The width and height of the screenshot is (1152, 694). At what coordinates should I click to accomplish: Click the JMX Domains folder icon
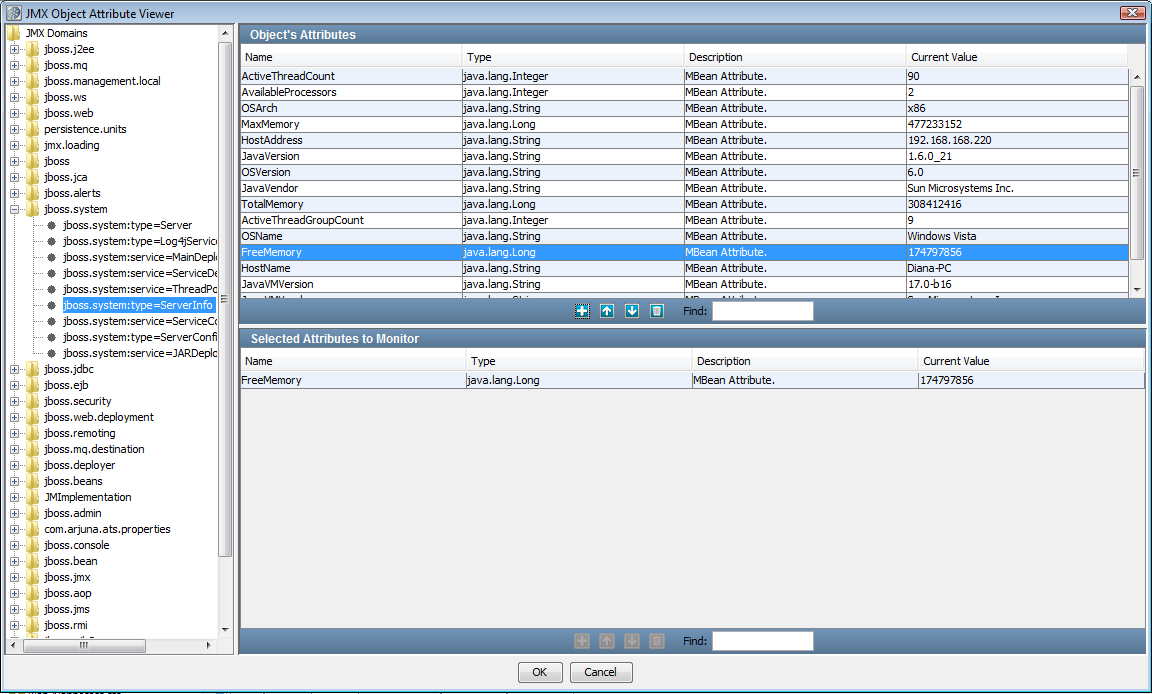[13, 32]
